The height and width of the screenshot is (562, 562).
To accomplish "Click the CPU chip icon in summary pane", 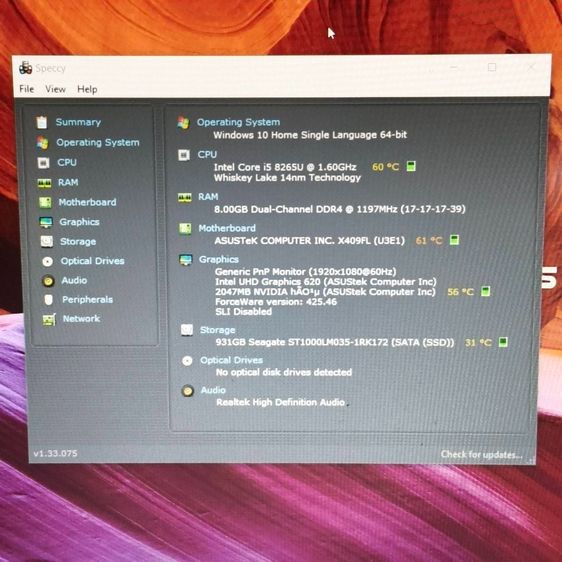I will pos(184,155).
